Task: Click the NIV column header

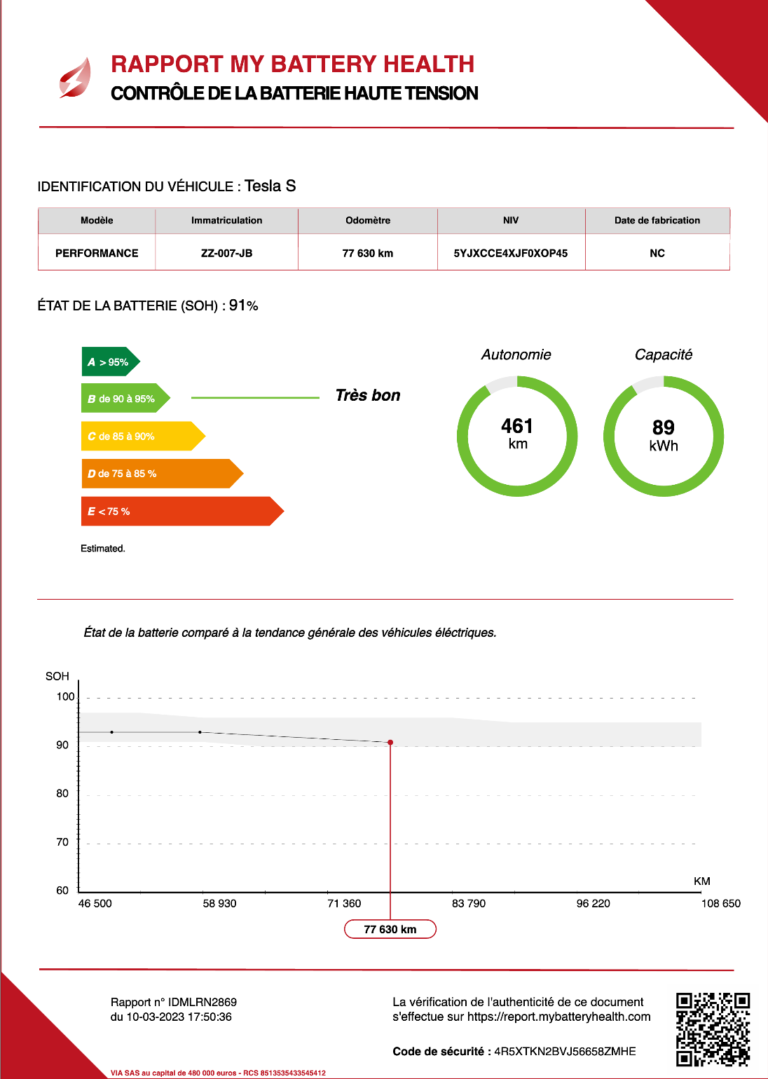Action: tap(511, 221)
